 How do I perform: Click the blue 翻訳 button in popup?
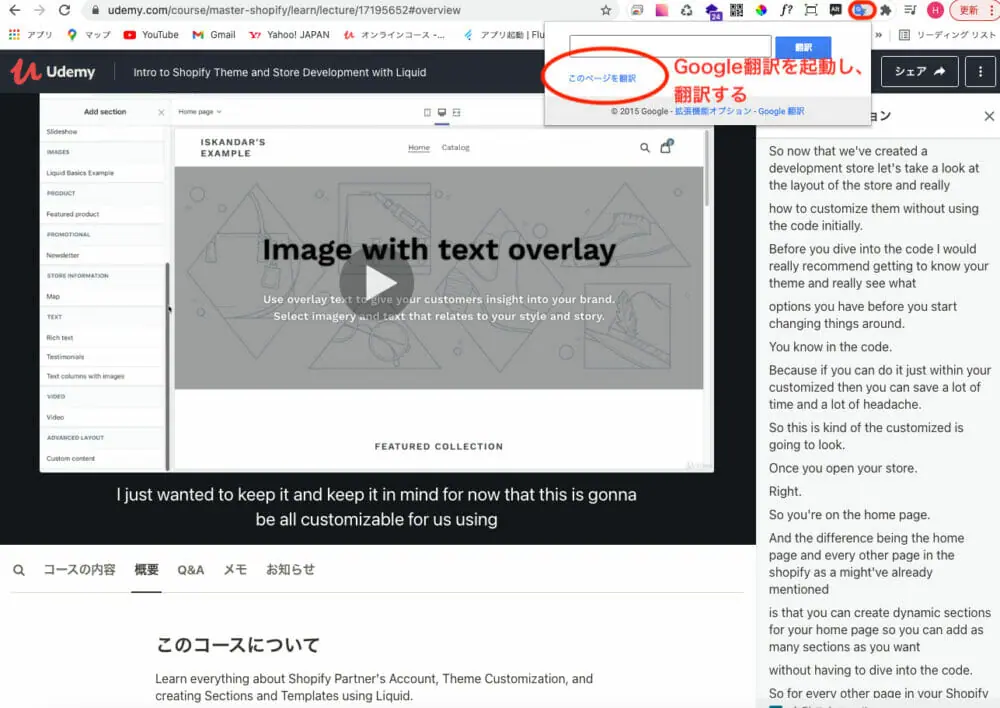(x=803, y=47)
